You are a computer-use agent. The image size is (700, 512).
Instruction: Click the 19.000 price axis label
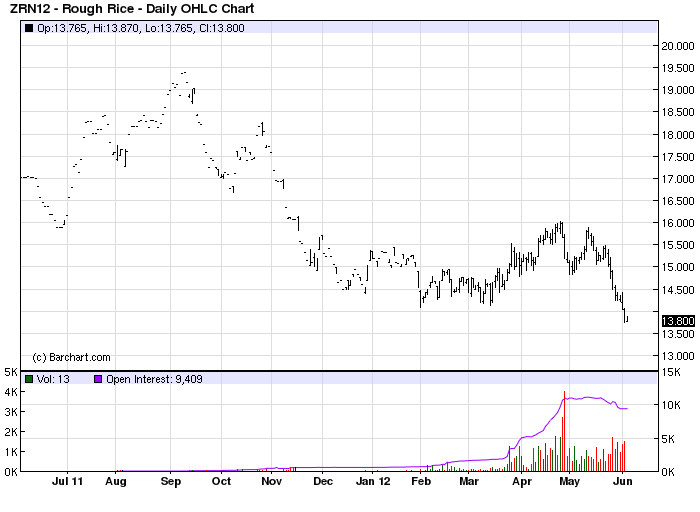coord(678,90)
